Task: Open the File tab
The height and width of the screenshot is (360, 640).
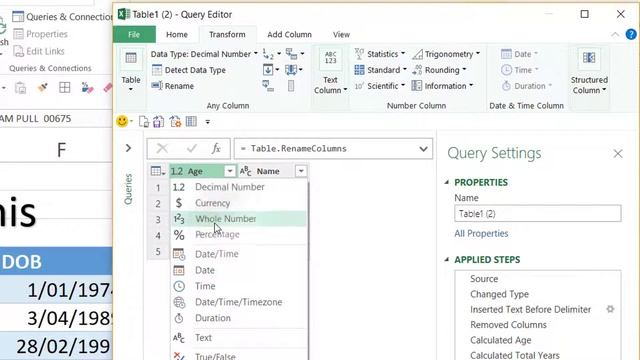Action: [134, 35]
